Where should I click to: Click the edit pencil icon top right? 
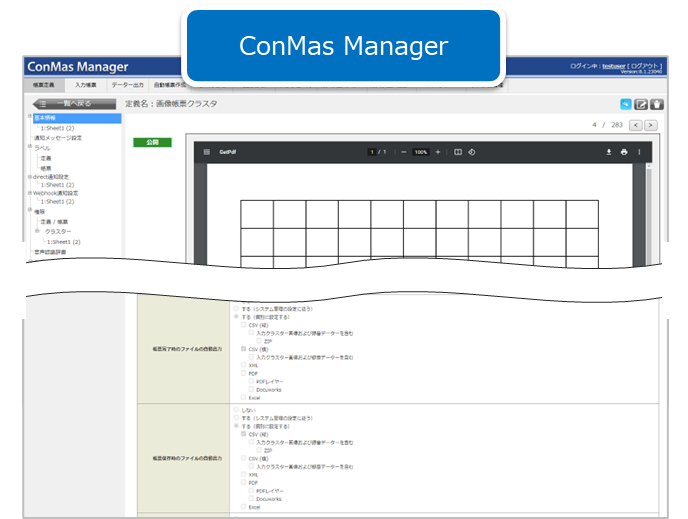642,103
